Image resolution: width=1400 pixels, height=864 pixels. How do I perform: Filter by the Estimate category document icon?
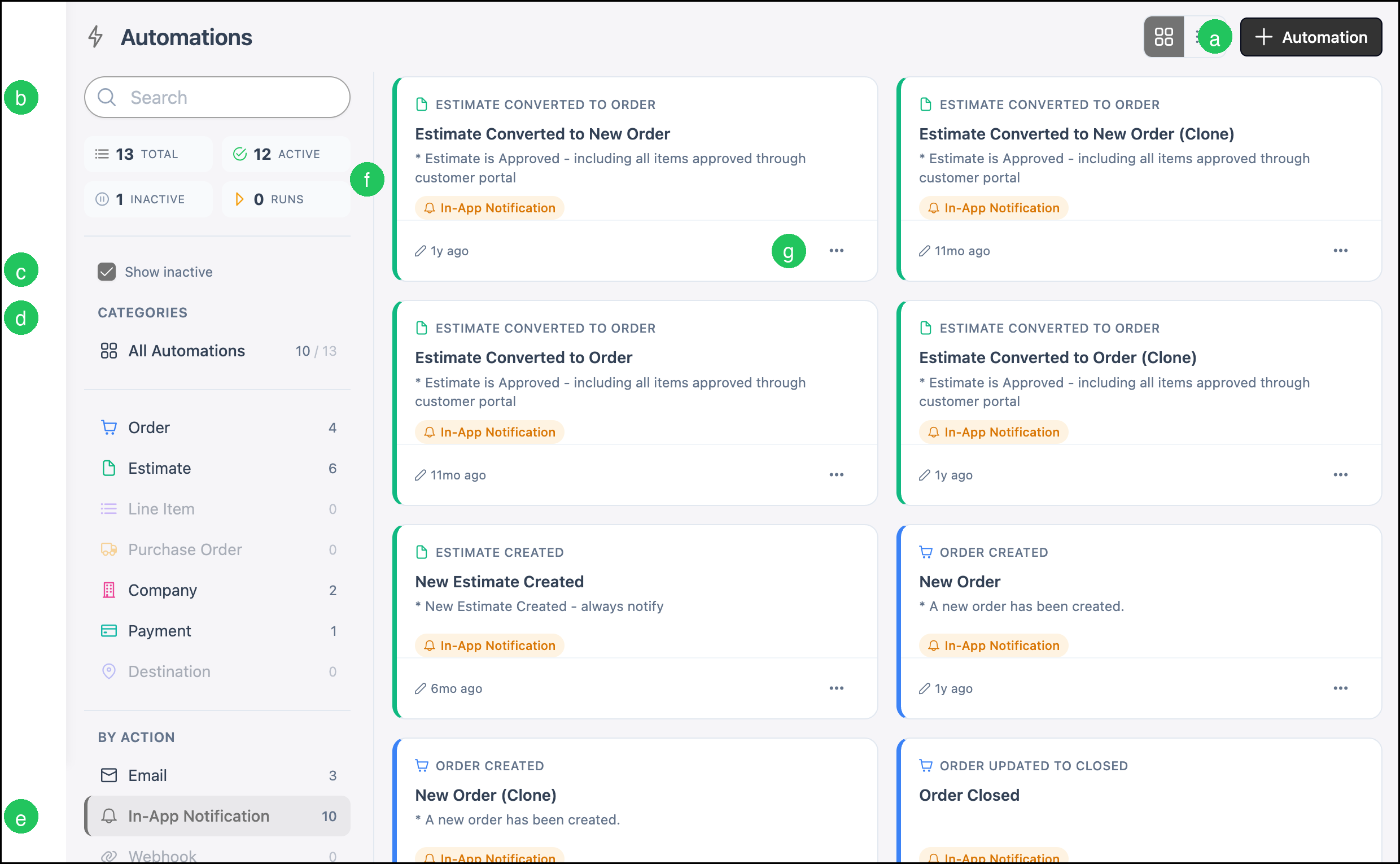(x=108, y=468)
